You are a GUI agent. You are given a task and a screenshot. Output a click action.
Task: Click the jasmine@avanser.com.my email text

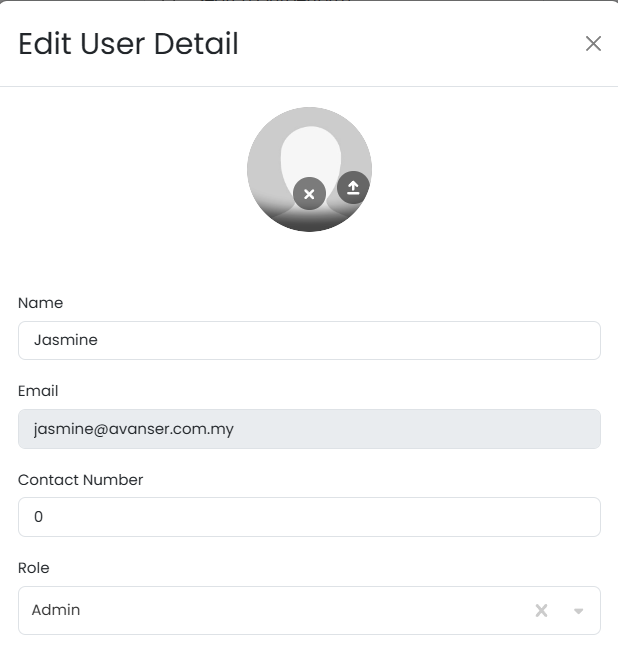pos(134,429)
